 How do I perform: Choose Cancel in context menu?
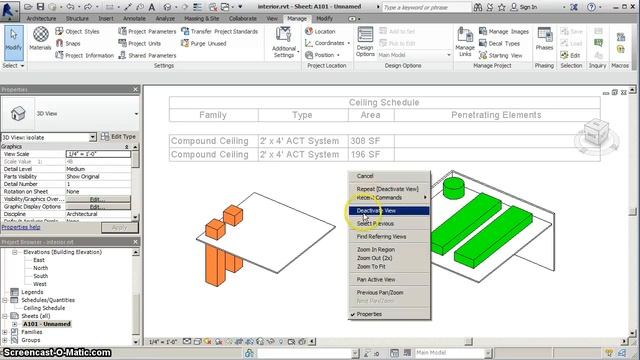(x=365, y=176)
